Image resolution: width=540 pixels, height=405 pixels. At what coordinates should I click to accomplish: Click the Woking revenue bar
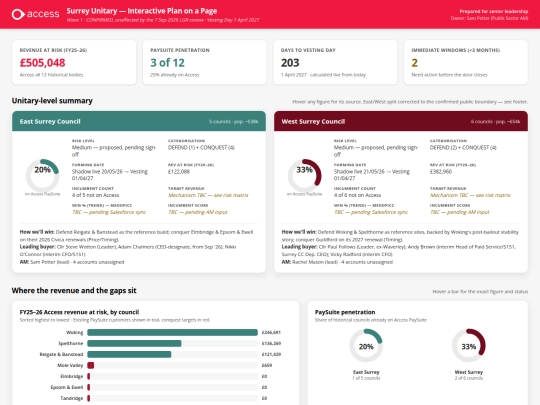[x=172, y=332]
